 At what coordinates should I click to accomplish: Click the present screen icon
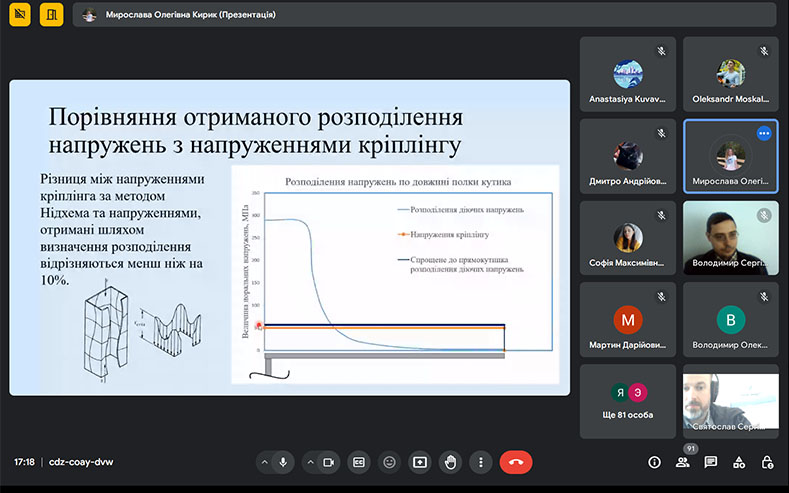click(x=420, y=462)
